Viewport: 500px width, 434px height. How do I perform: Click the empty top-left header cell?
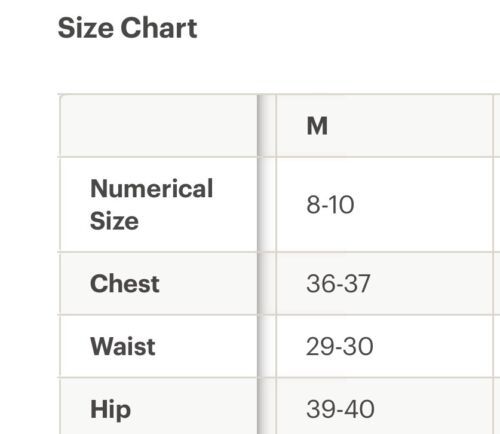pos(159,126)
